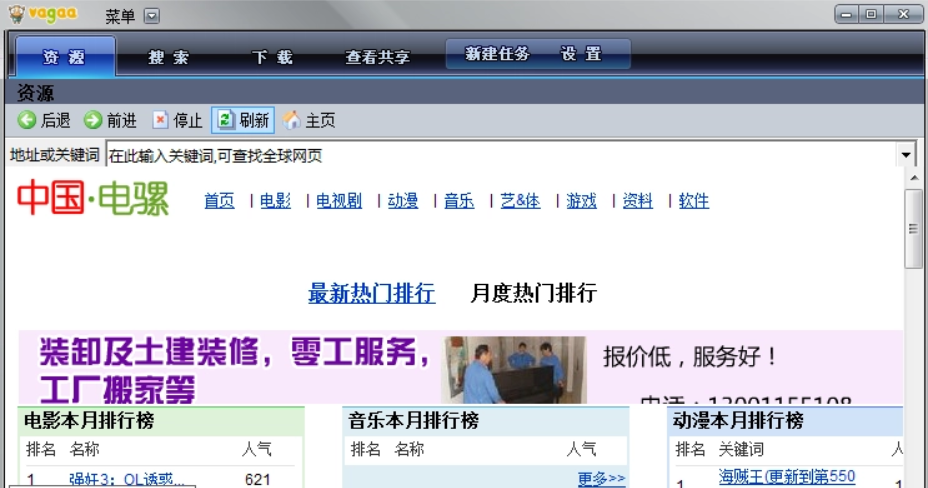
Task: Click the 动漫本月排行榜 header
Action: (737, 421)
